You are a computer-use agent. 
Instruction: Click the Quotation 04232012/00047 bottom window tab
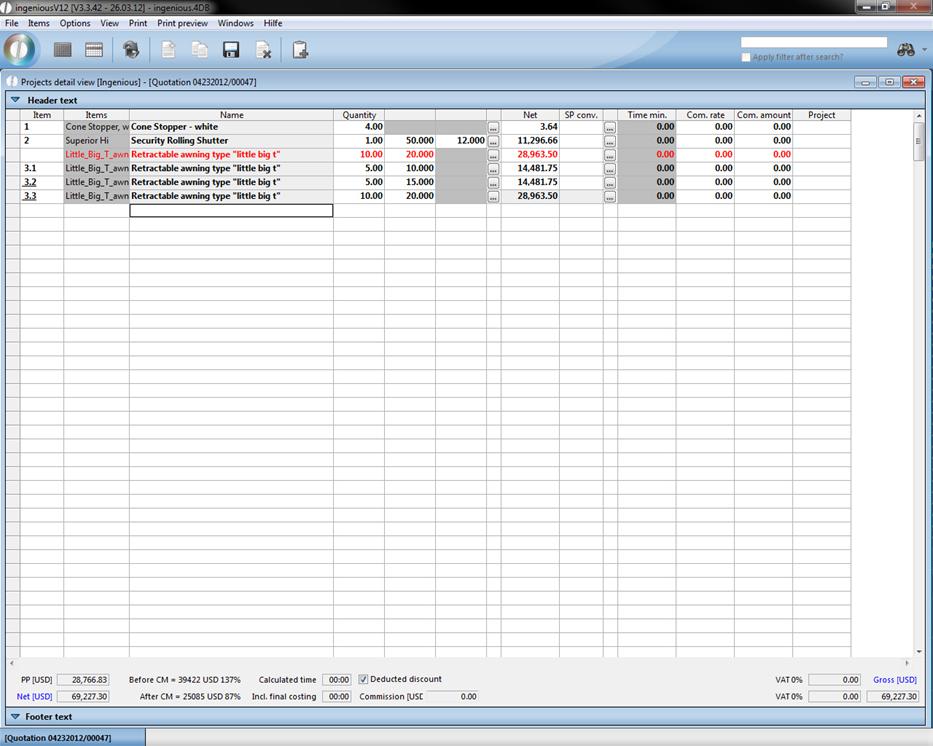tap(58, 738)
